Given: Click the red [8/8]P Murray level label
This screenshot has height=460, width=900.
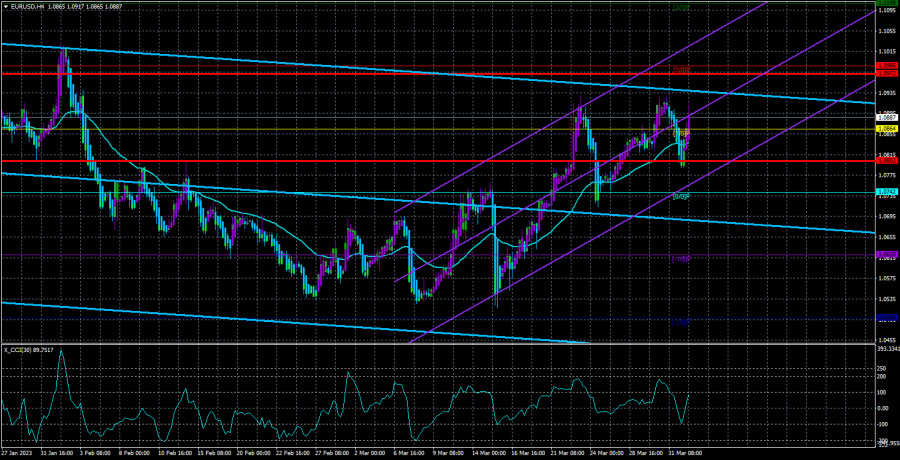Looking at the screenshot, I should [x=681, y=69].
